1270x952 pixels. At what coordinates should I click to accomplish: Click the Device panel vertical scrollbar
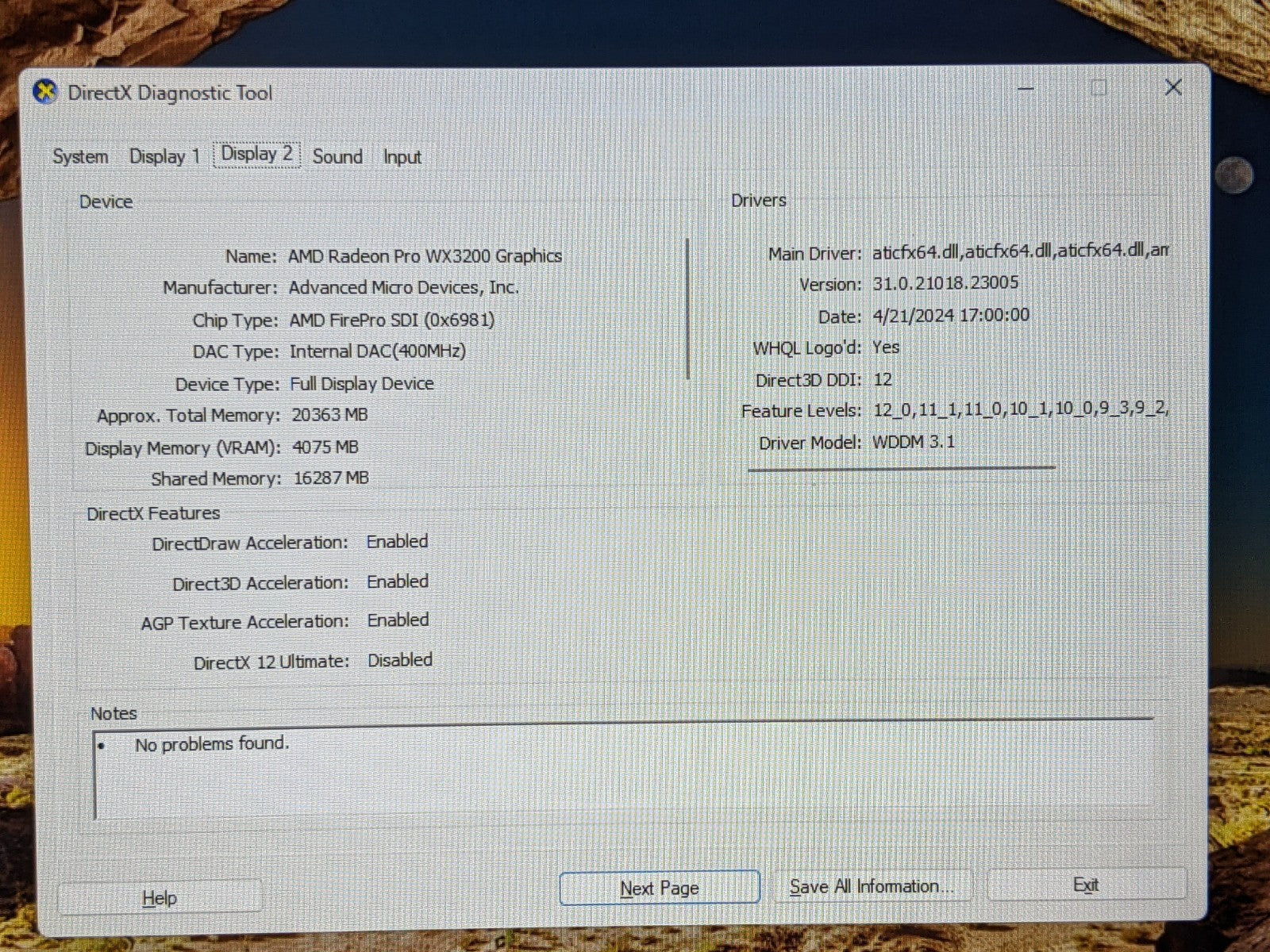[x=687, y=309]
